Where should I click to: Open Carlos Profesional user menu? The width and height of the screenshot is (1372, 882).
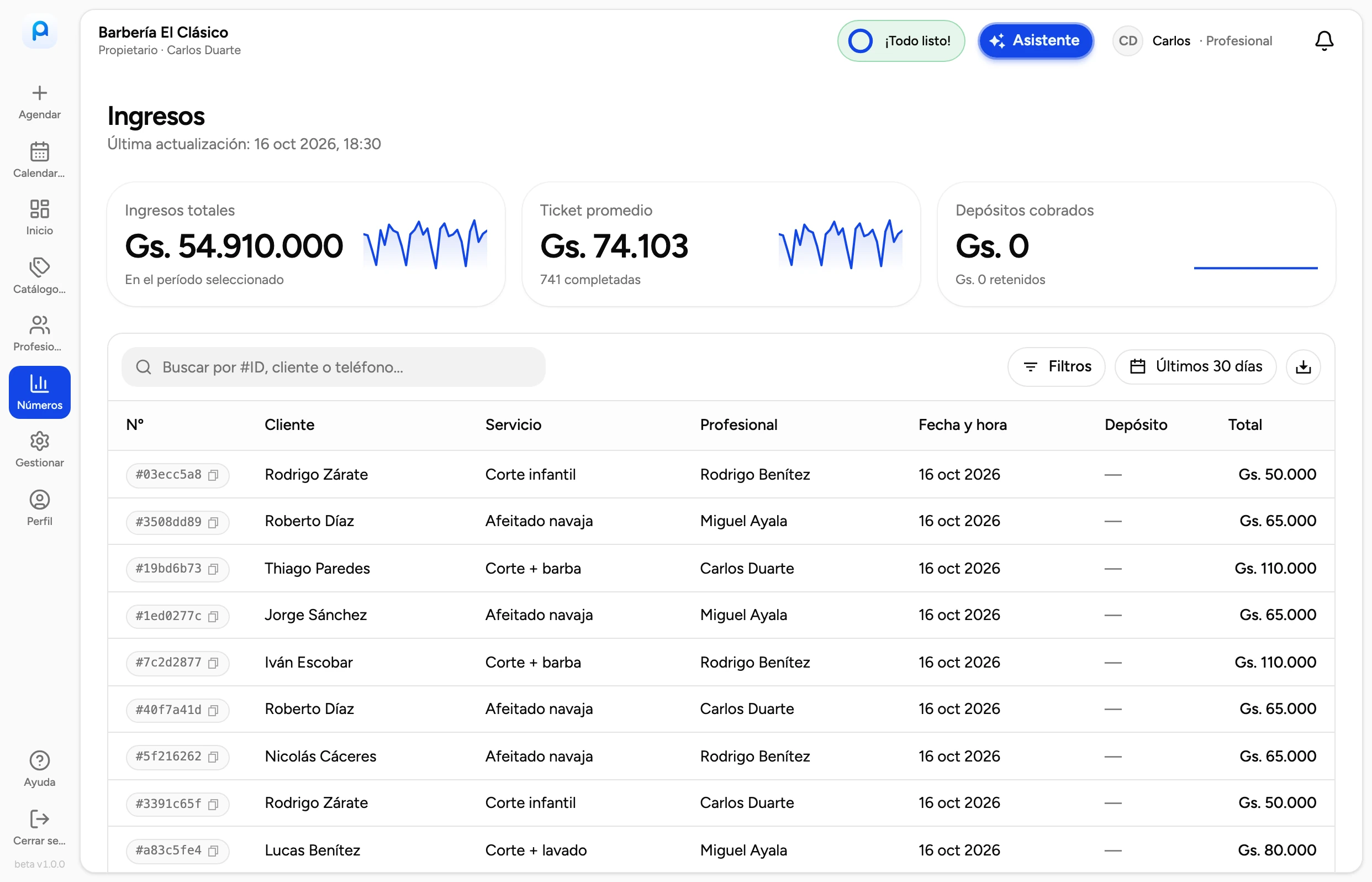coord(1192,41)
